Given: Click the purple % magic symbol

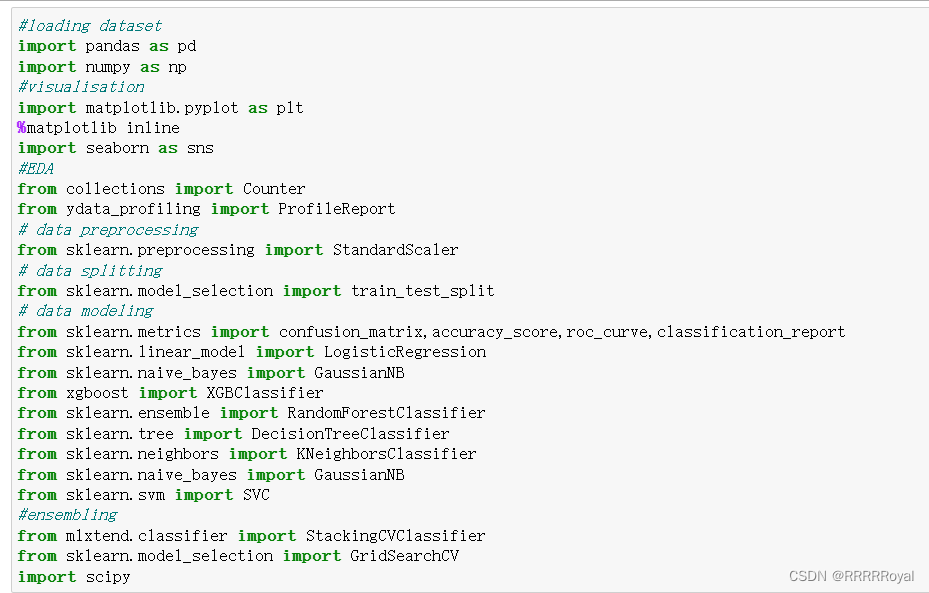Looking at the screenshot, I should pyautogui.click(x=22, y=127).
